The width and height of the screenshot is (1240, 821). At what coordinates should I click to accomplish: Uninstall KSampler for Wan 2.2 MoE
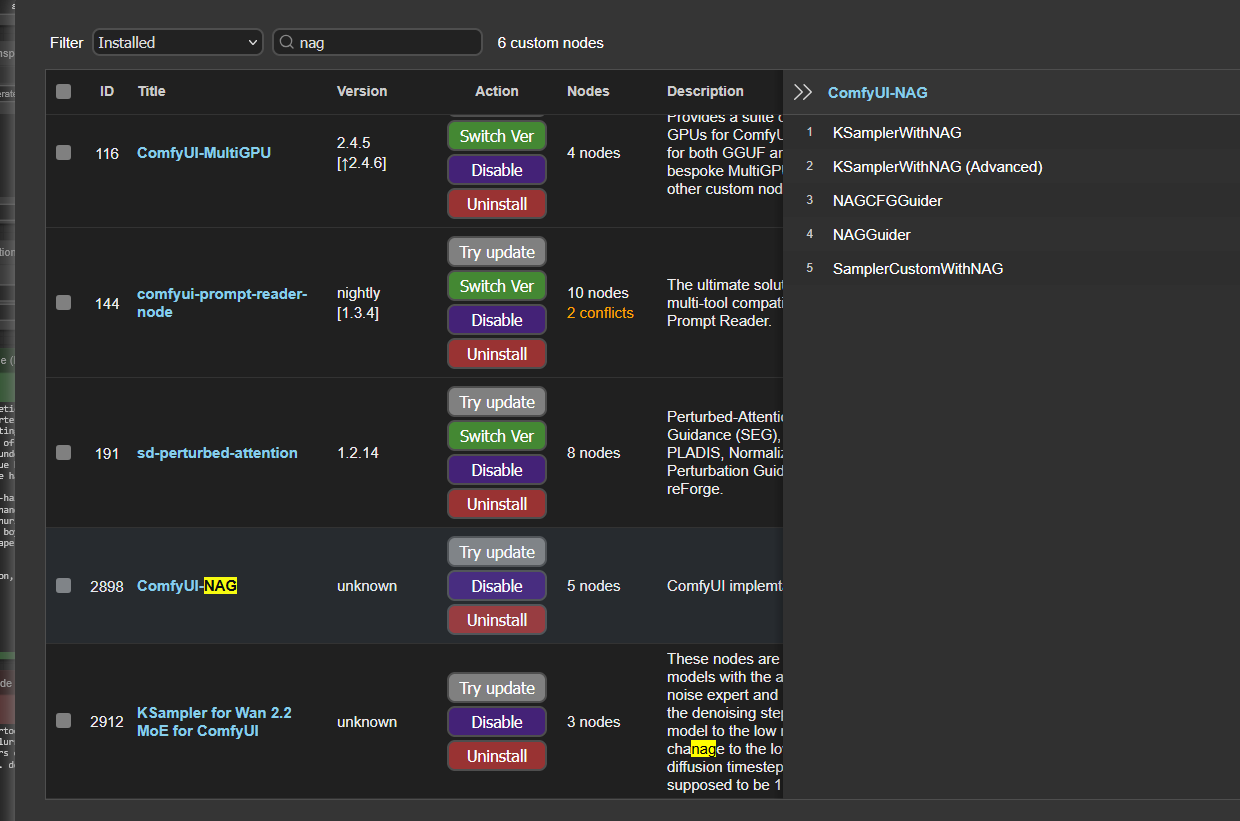496,756
